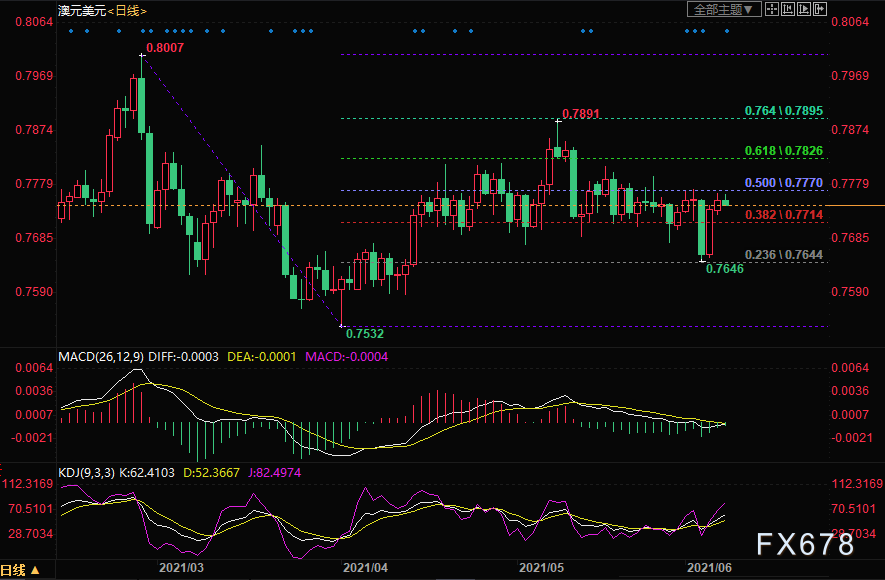This screenshot has height=580, width=885.
Task: Select the 0.764\0.7895 Fibonacci level label
Action: click(784, 111)
